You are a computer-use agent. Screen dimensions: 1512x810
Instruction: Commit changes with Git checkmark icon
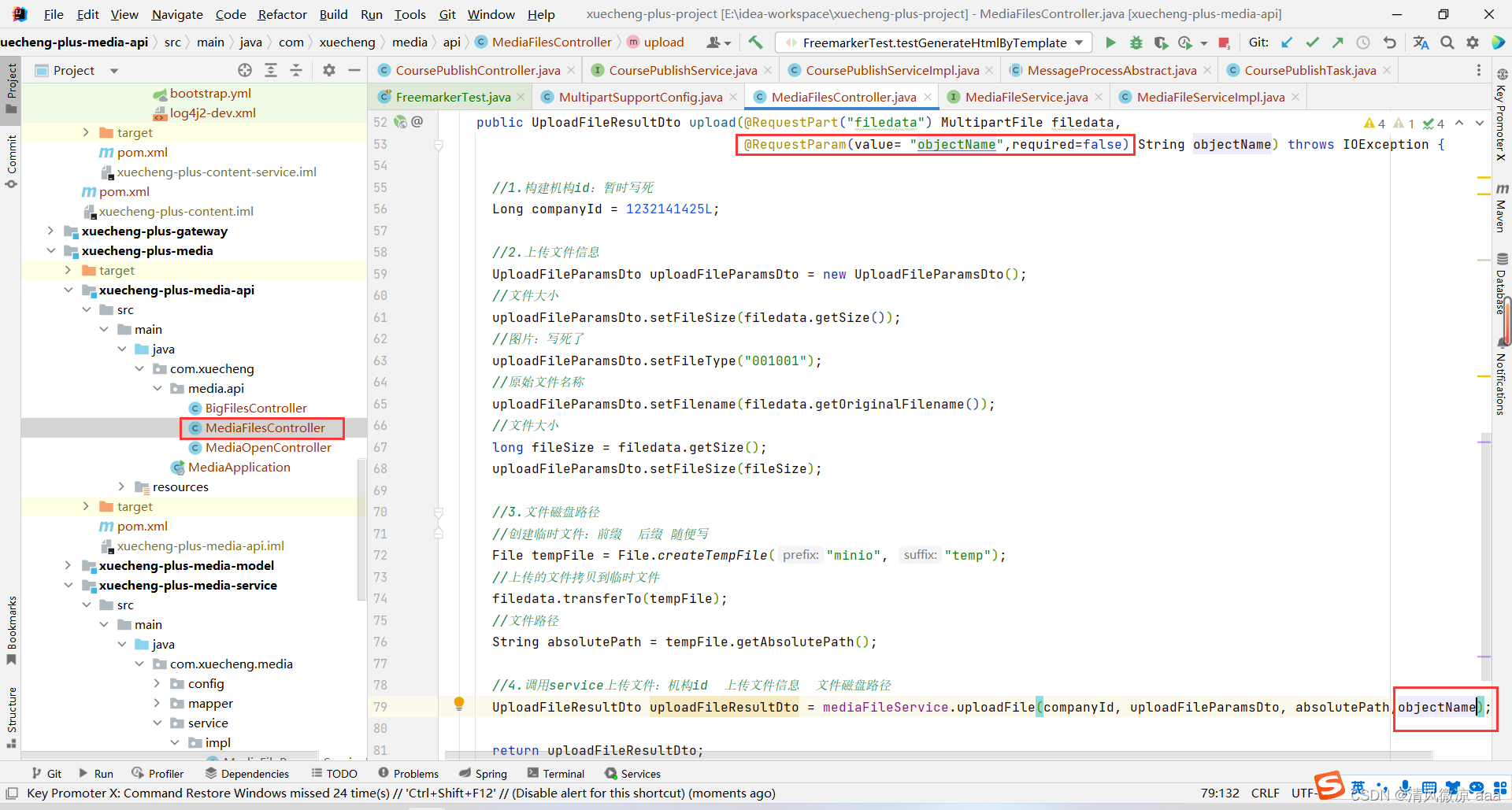click(x=1312, y=43)
